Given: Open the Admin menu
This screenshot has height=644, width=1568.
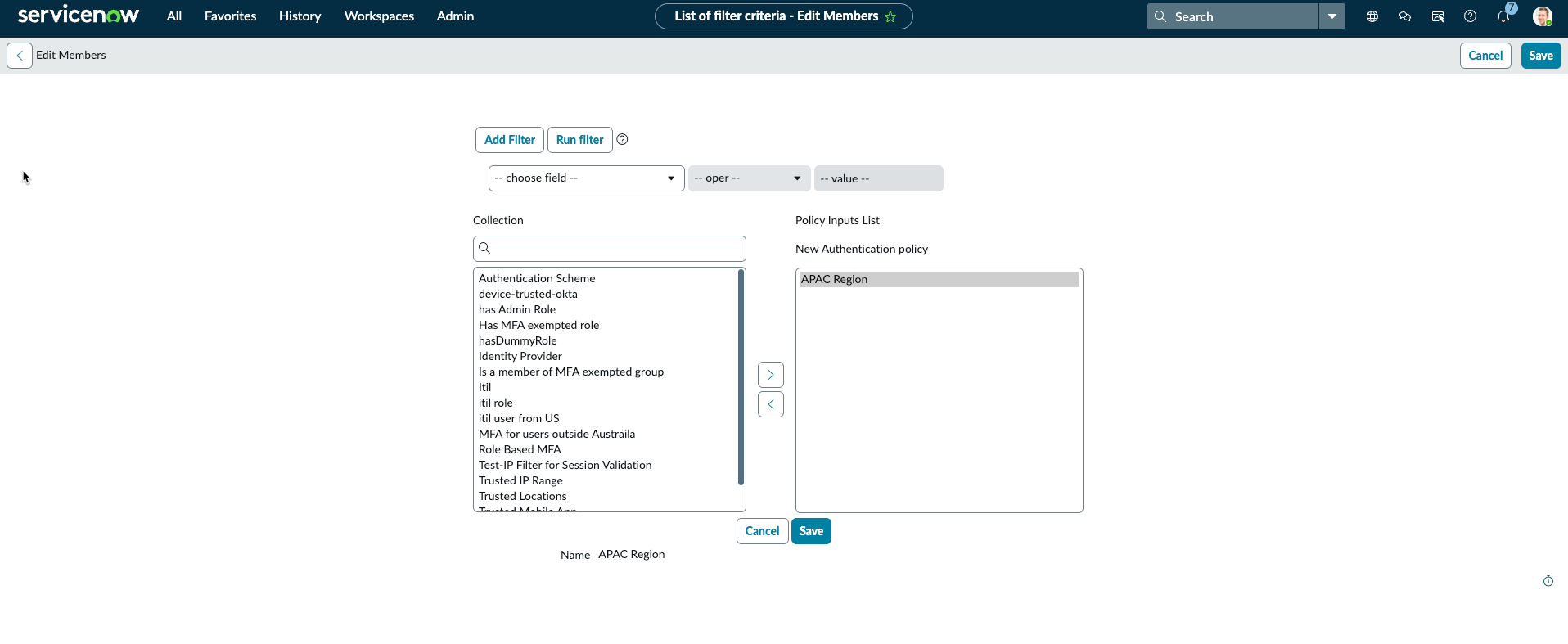Looking at the screenshot, I should [455, 16].
